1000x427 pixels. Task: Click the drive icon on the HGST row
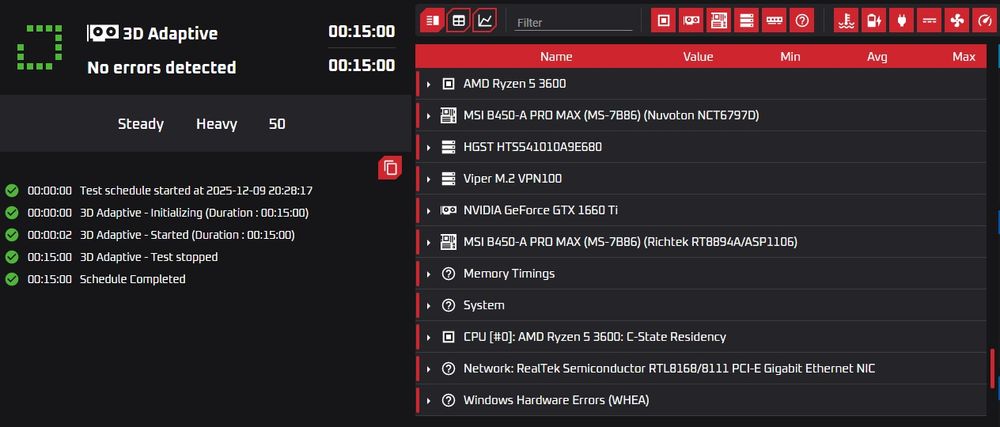point(448,147)
